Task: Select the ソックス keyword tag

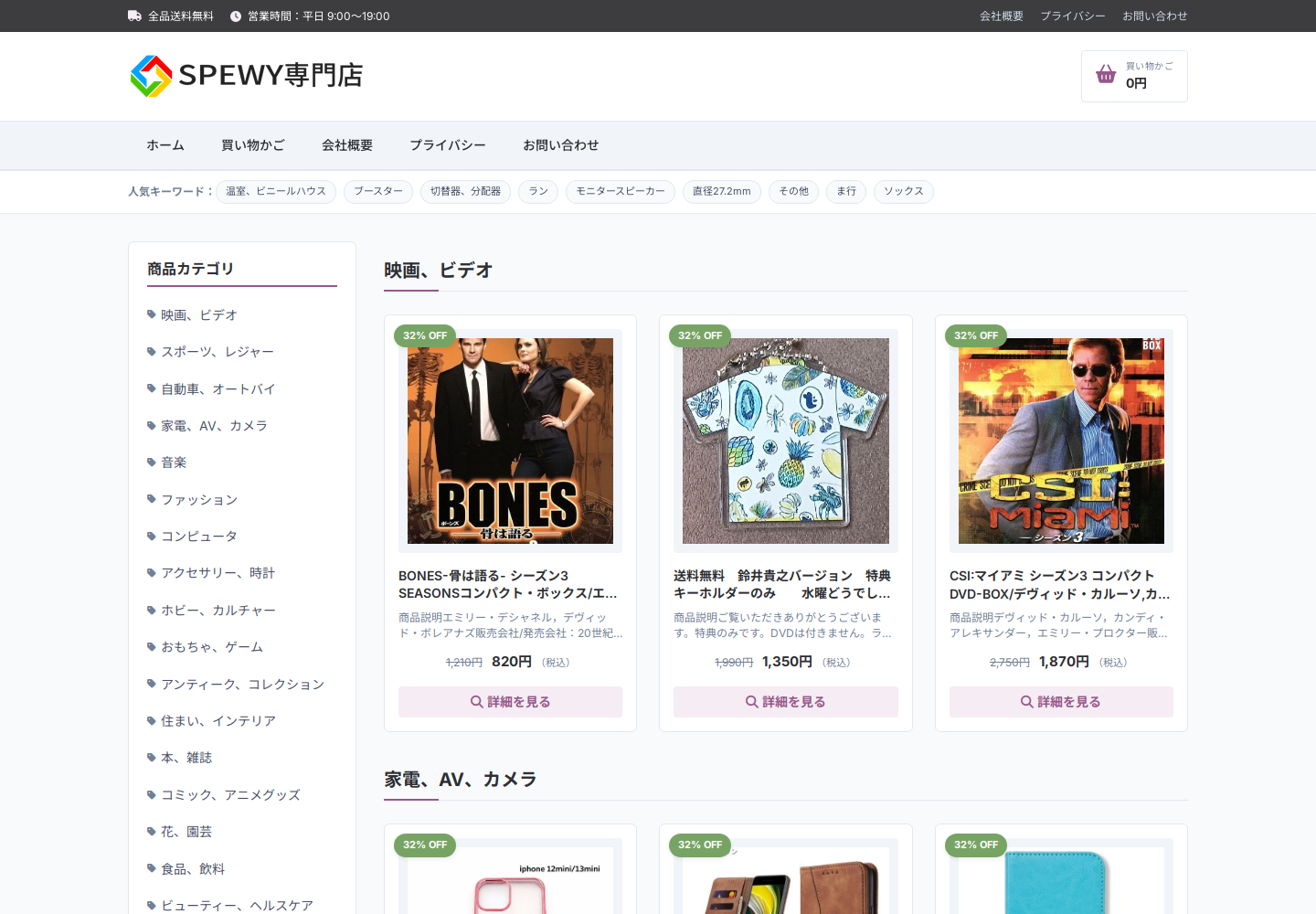Action: (904, 191)
